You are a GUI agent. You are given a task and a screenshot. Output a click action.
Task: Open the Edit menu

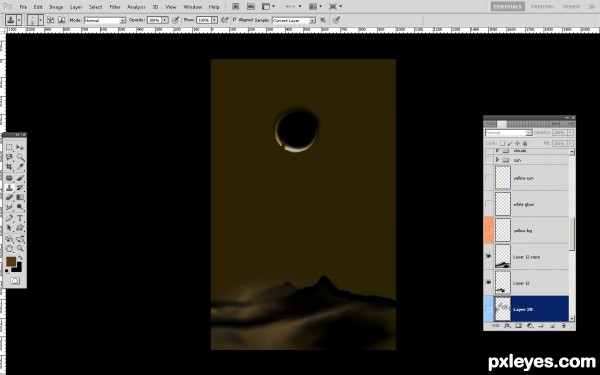[38, 7]
